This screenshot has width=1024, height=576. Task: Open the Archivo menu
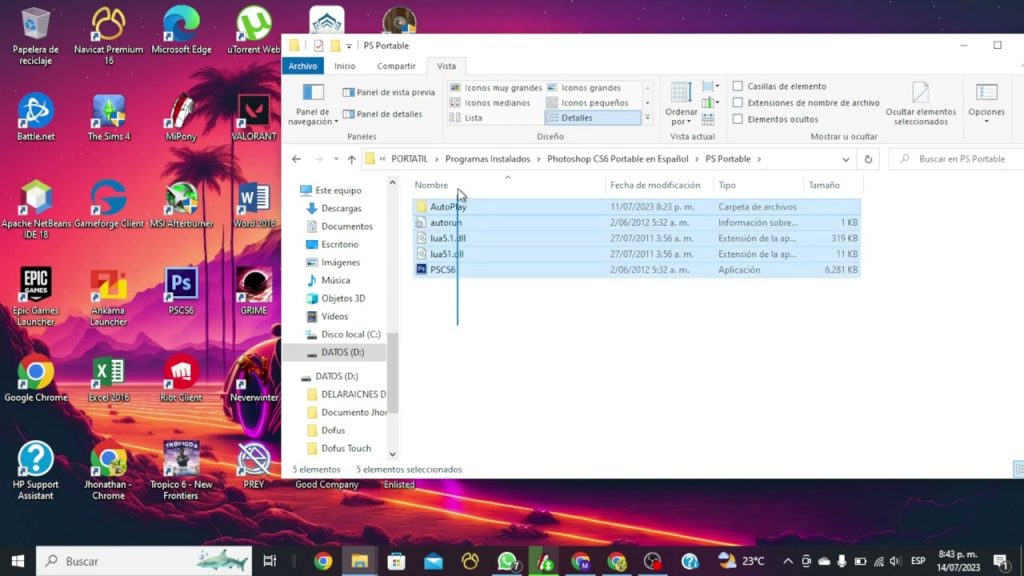point(302,66)
